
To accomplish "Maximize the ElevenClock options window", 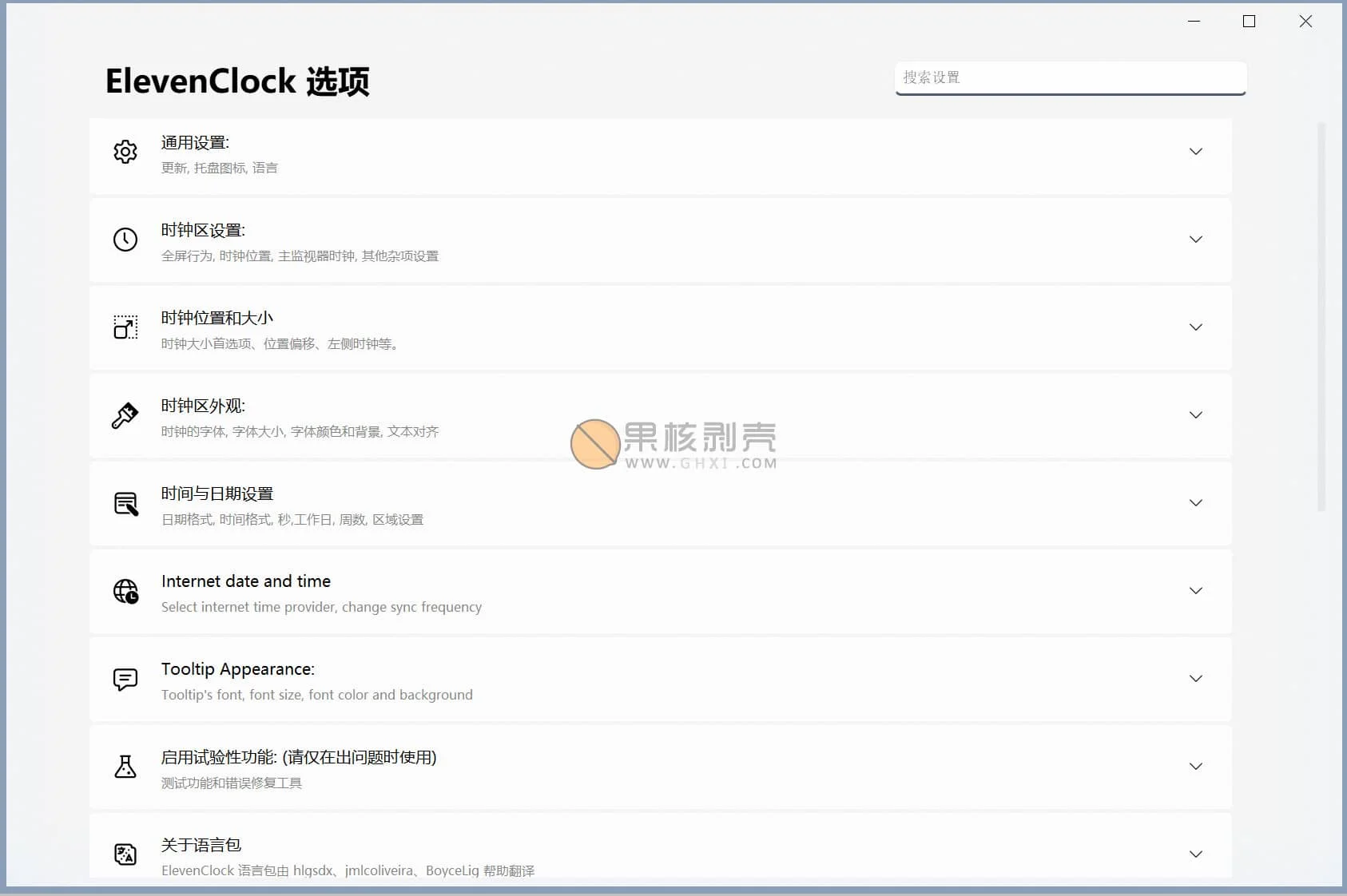I will pyautogui.click(x=1250, y=22).
